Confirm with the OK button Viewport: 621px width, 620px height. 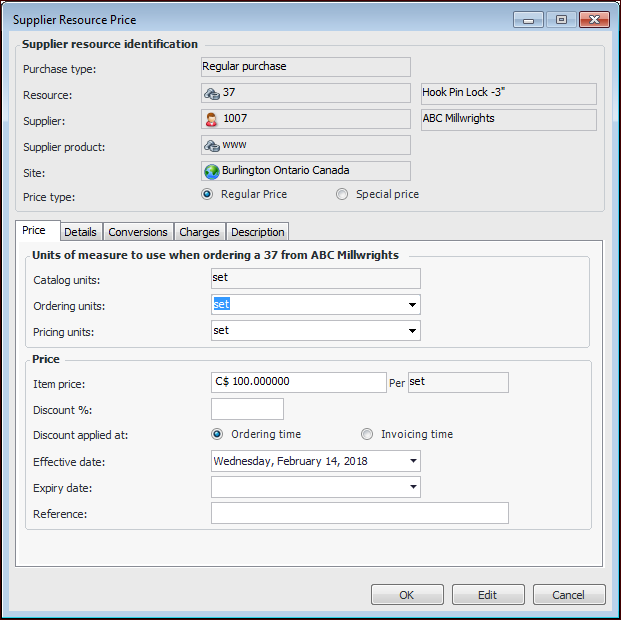tap(407, 594)
